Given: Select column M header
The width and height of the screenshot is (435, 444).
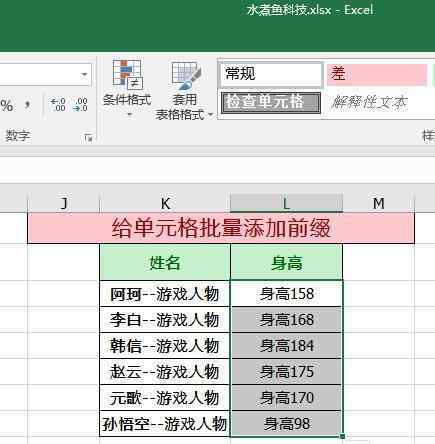Looking at the screenshot, I should pyautogui.click(x=378, y=203).
